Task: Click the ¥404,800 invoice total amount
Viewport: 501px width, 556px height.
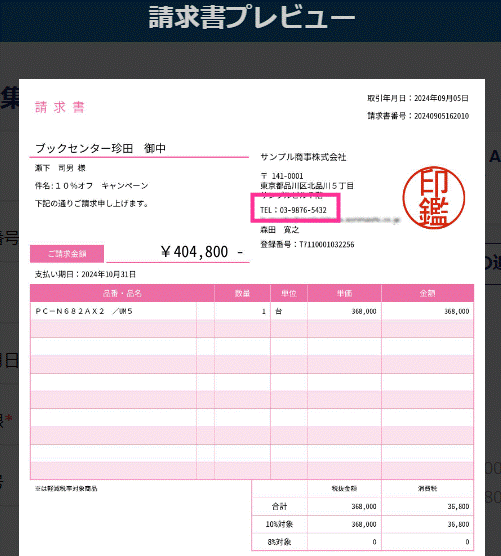Action: 202,252
